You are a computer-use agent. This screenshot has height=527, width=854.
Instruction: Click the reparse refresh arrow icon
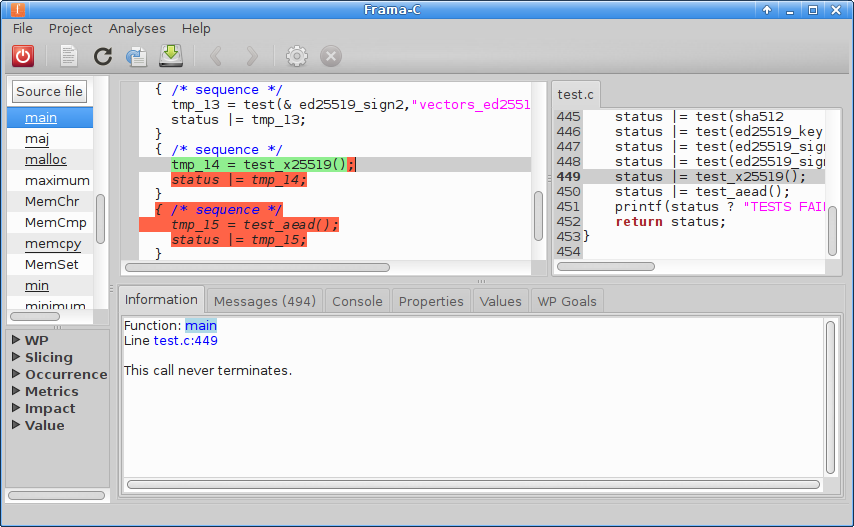point(102,56)
